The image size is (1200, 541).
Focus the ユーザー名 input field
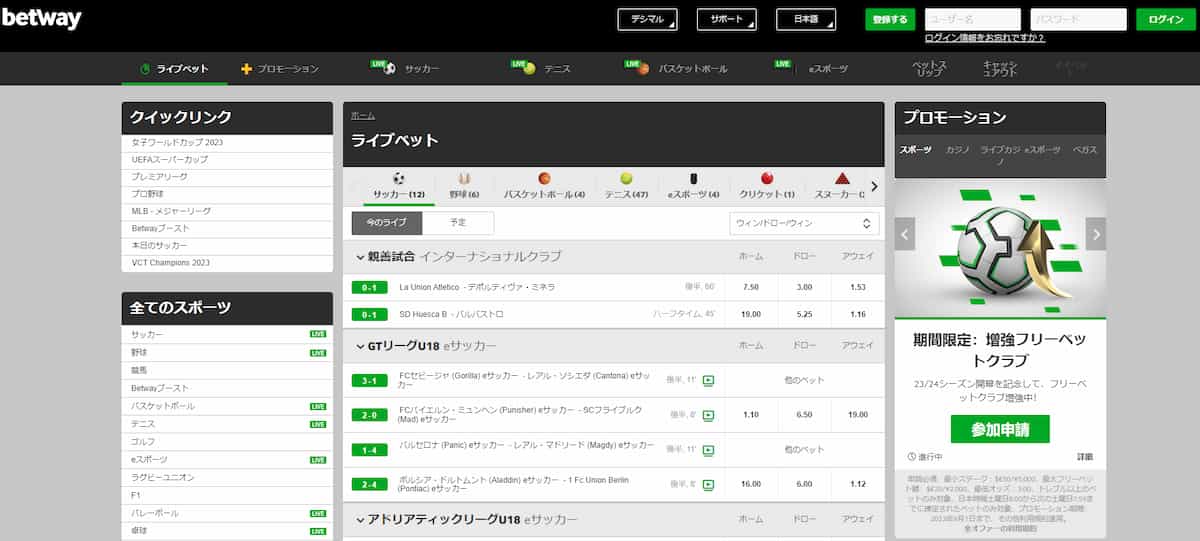(x=973, y=20)
